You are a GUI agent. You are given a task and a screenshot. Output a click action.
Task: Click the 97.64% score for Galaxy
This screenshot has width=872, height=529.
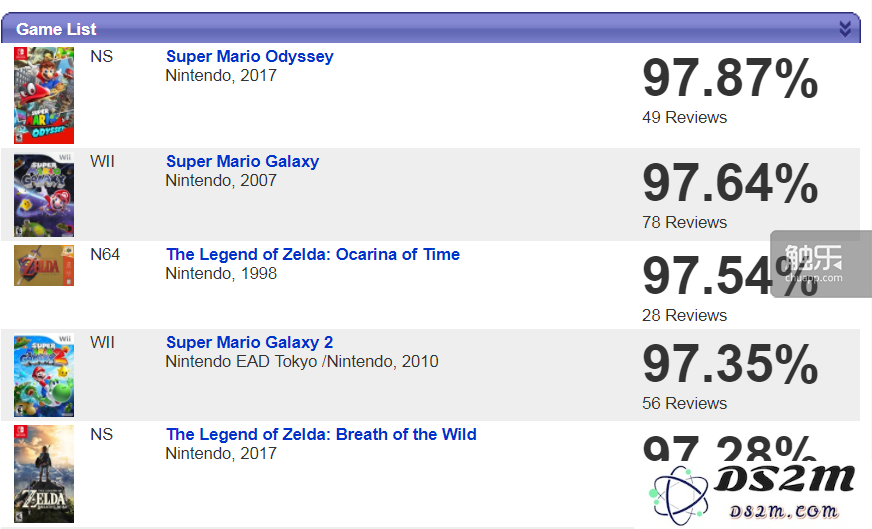[x=730, y=182]
